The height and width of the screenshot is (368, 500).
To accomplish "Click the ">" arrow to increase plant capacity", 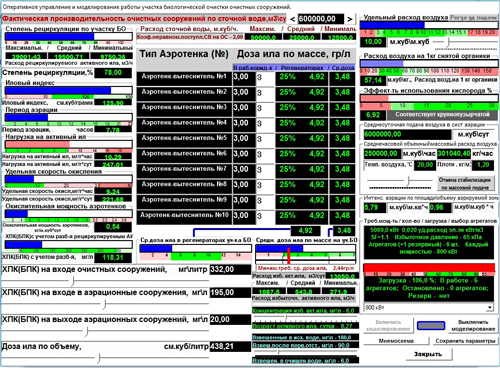I will [350, 19].
